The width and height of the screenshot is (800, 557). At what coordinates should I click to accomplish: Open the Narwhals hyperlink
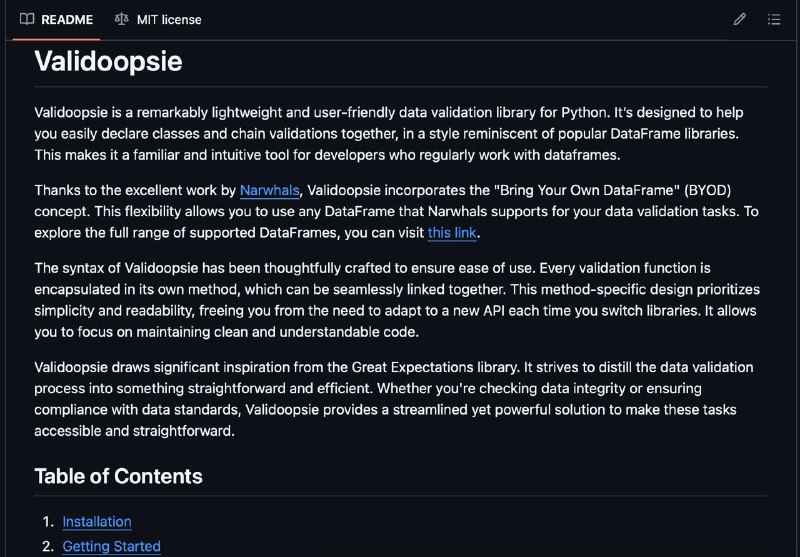269,190
